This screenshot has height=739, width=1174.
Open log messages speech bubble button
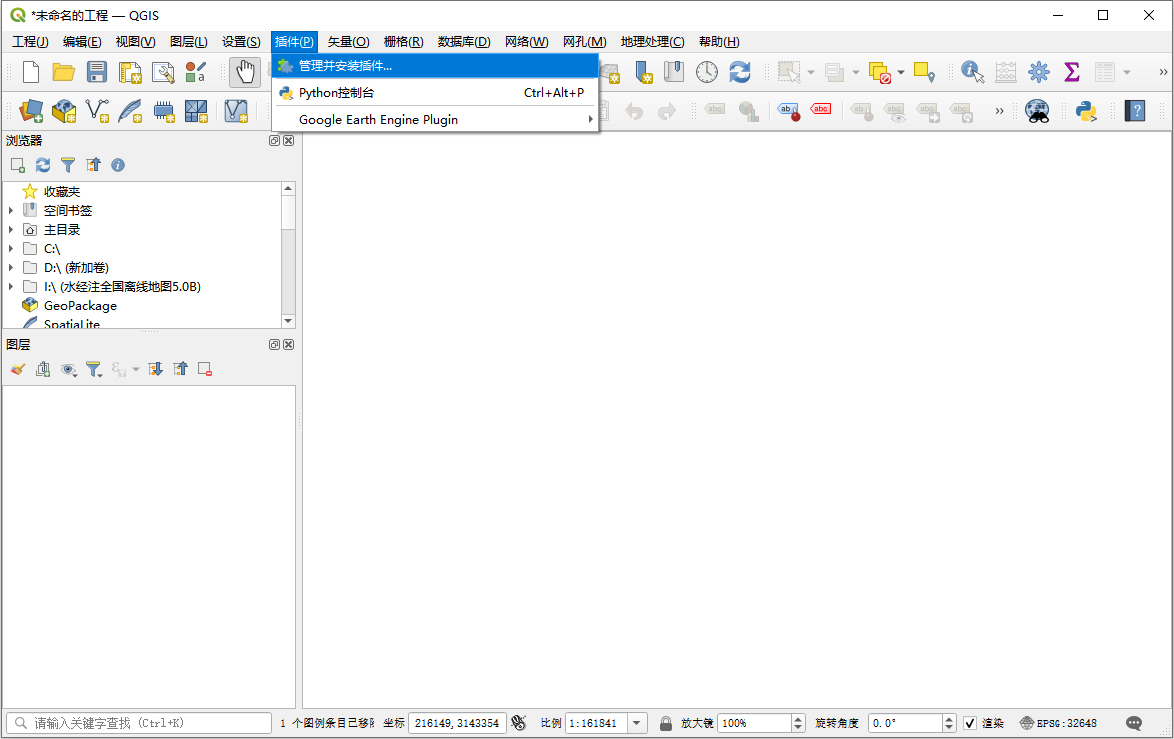tap(1134, 723)
